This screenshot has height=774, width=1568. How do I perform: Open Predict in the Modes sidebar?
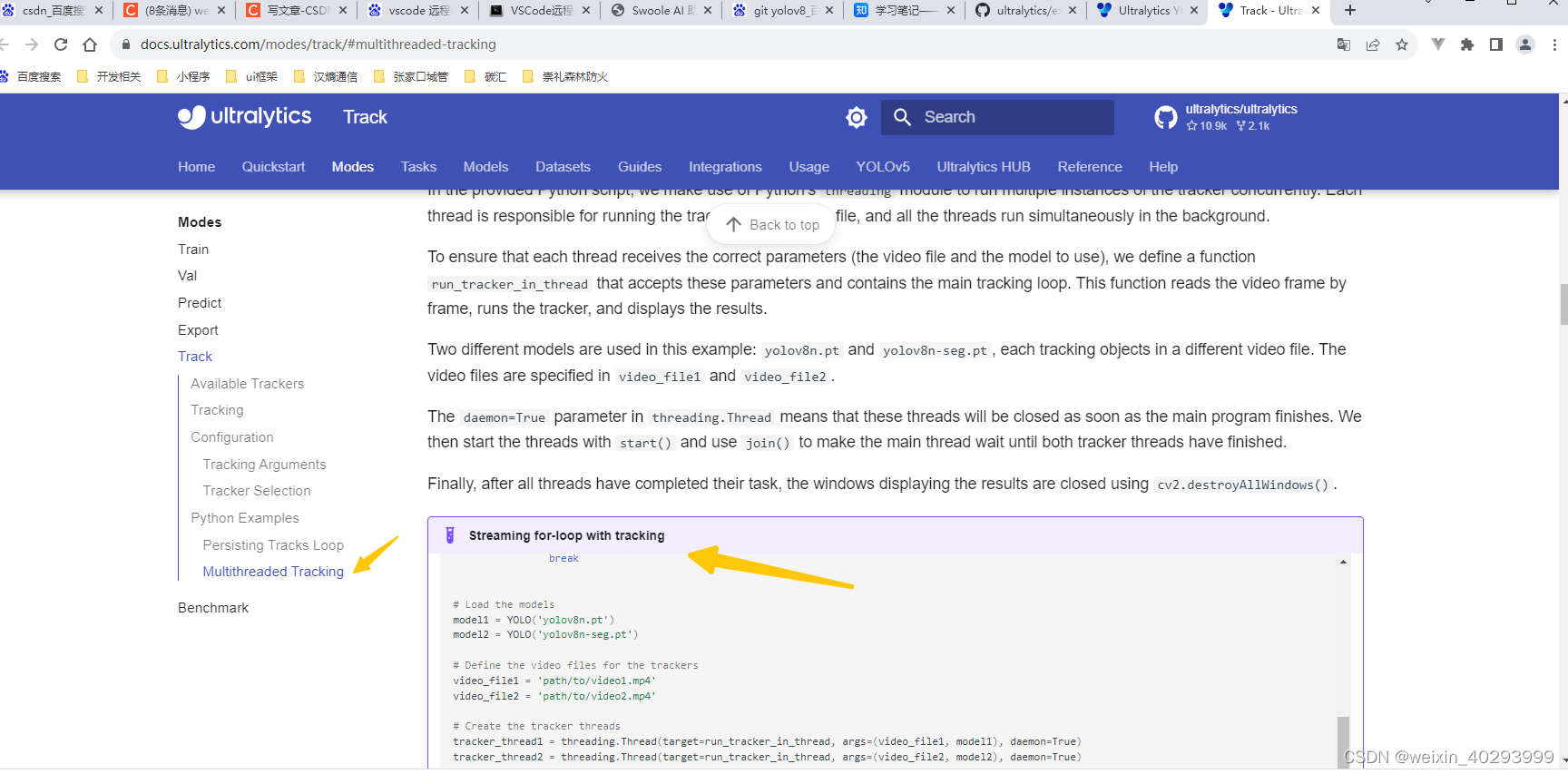tap(200, 303)
